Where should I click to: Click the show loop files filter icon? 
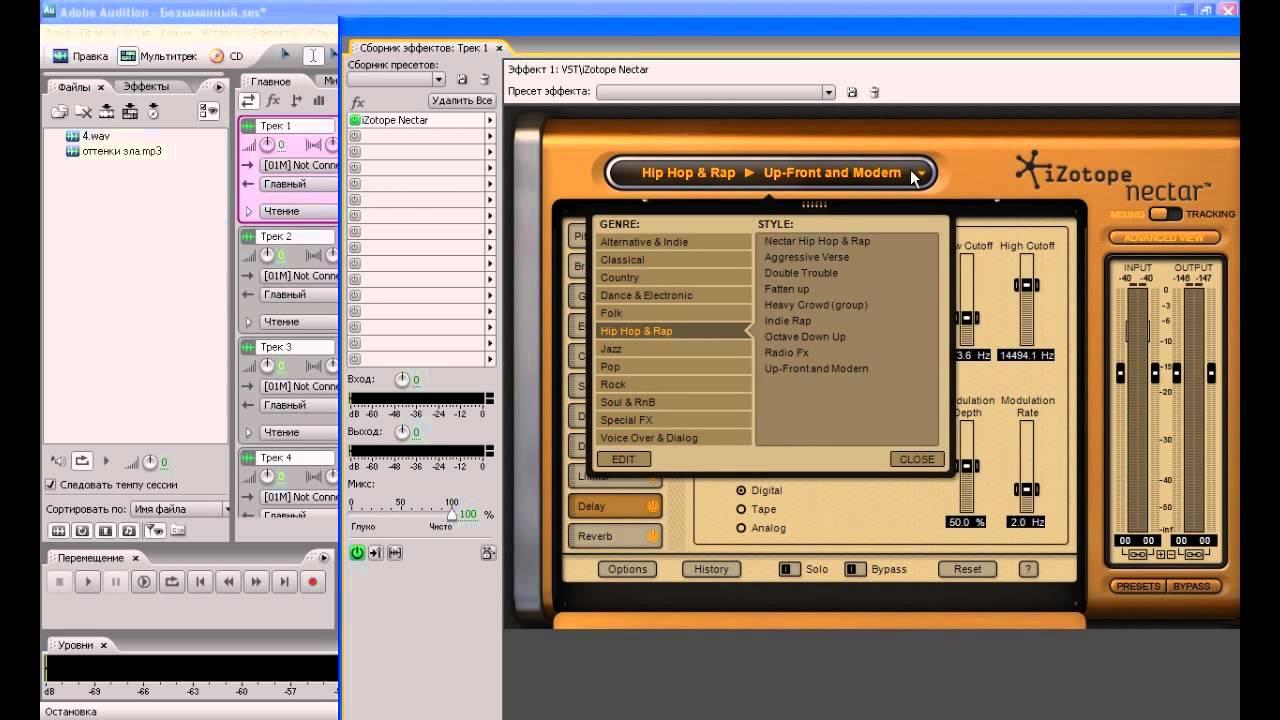point(82,531)
